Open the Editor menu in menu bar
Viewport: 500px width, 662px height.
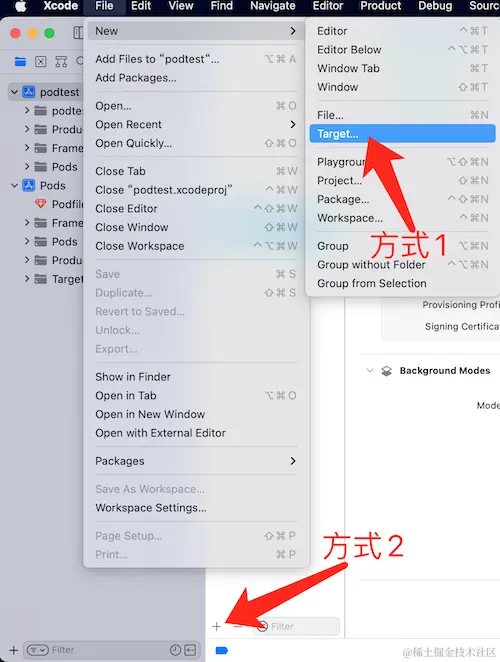pyautogui.click(x=328, y=6)
